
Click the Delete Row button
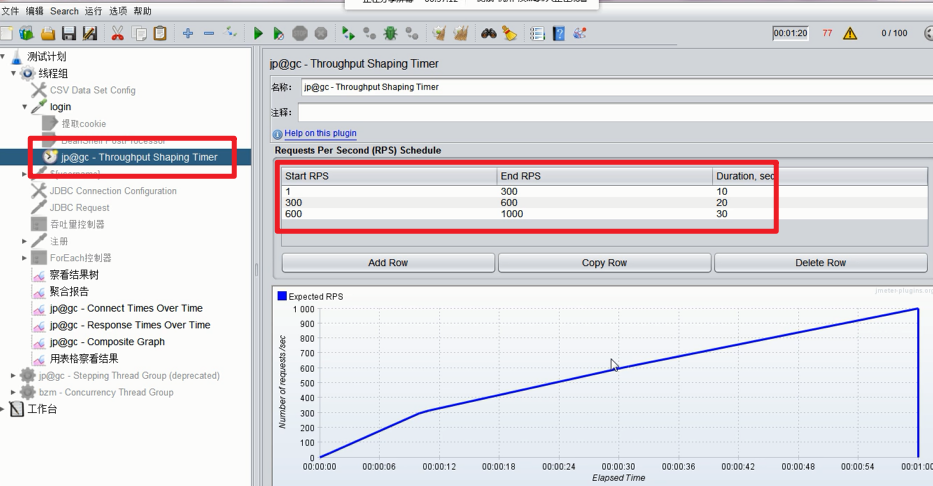point(821,263)
